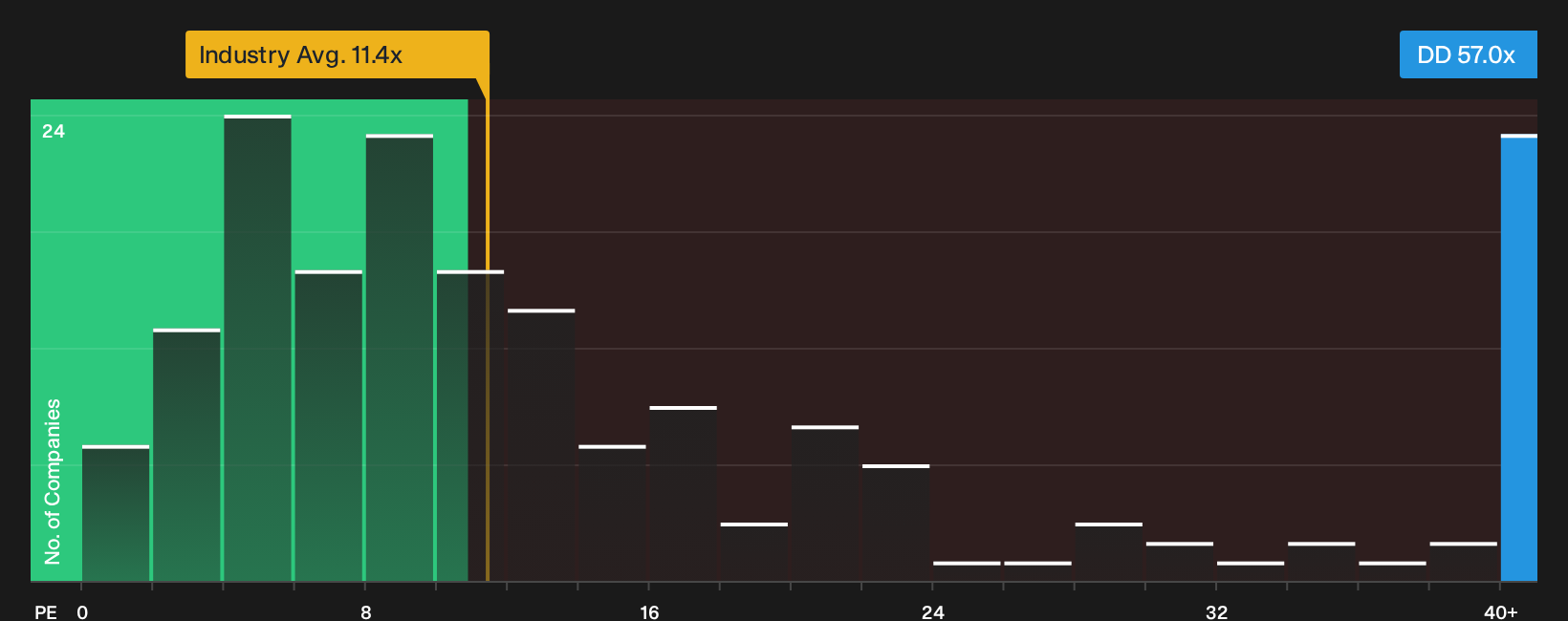Click the dark bar at PE 12-14
1568x621 pixels.
click(541, 445)
